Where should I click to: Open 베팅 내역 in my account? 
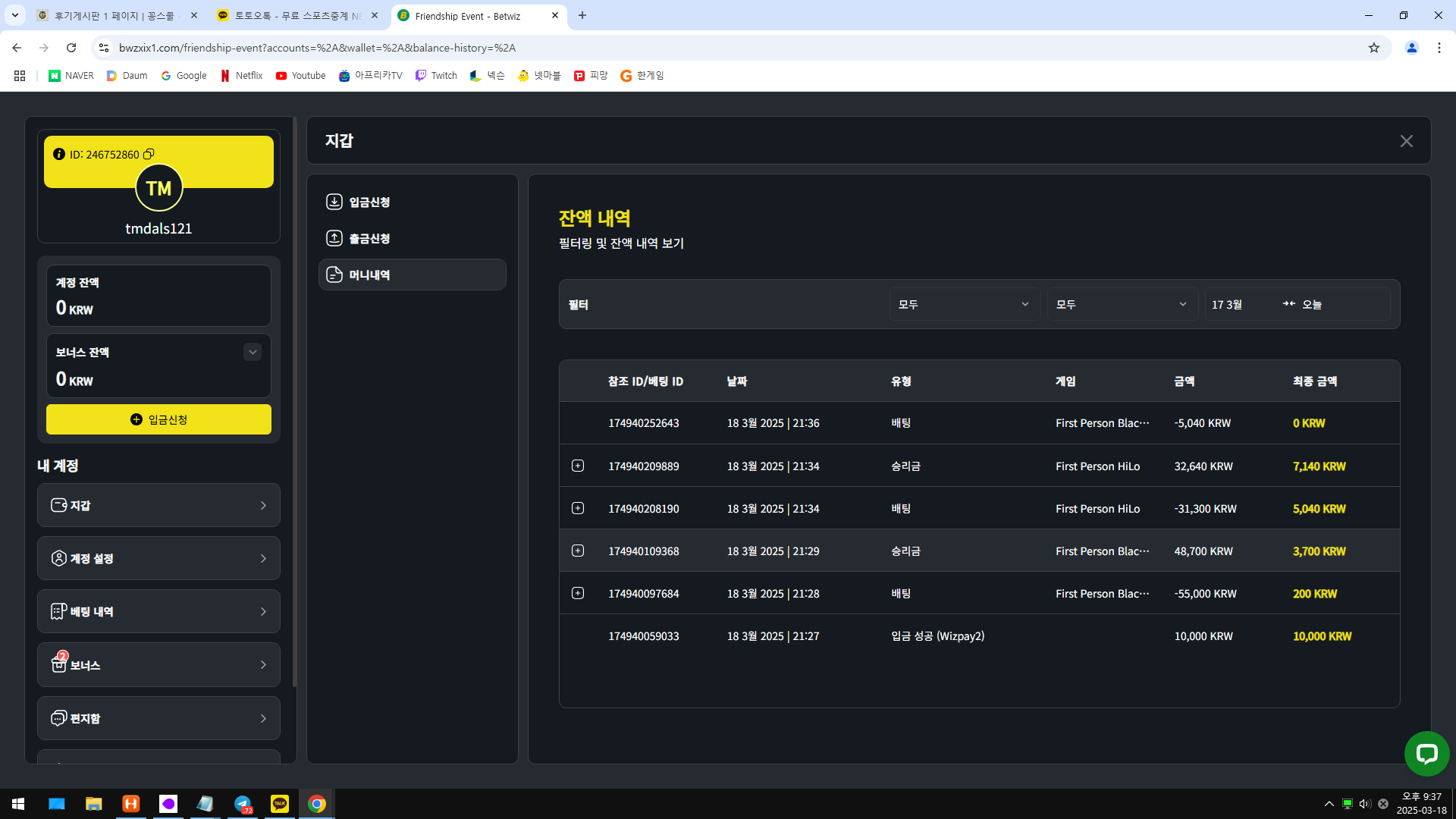pos(158,611)
